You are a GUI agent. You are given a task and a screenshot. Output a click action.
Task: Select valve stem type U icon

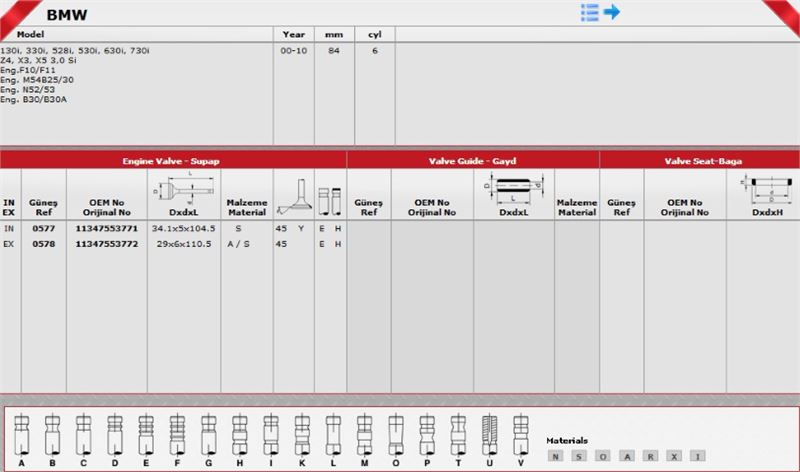(x=489, y=435)
